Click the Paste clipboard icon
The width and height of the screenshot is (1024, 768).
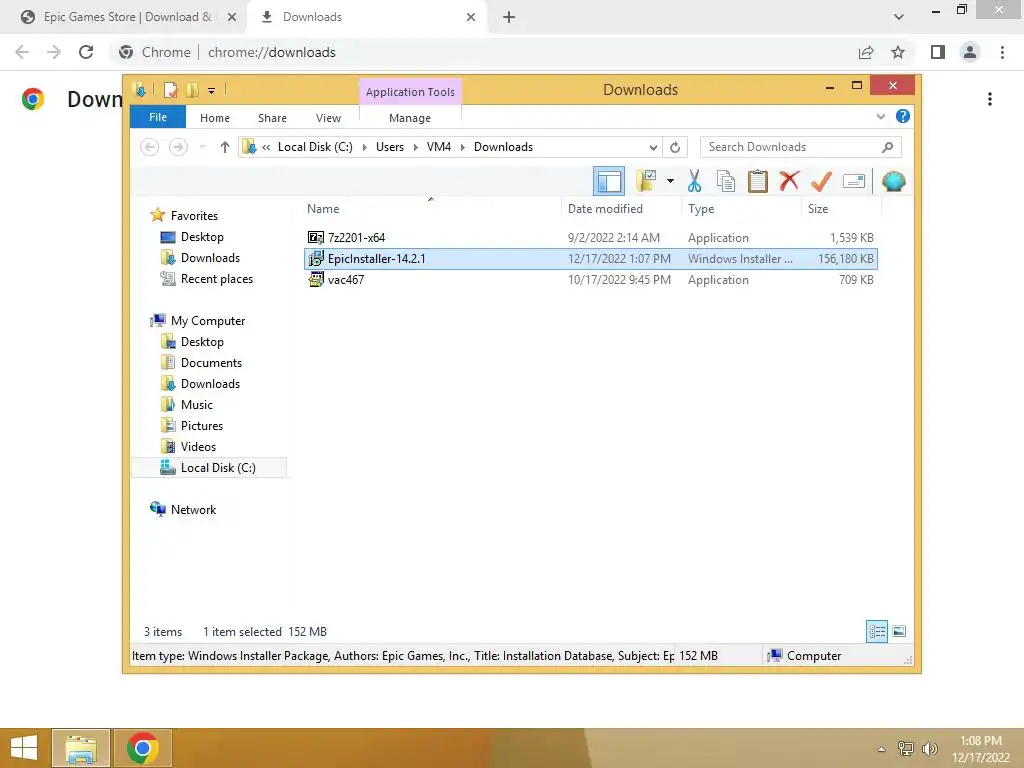pyautogui.click(x=758, y=181)
